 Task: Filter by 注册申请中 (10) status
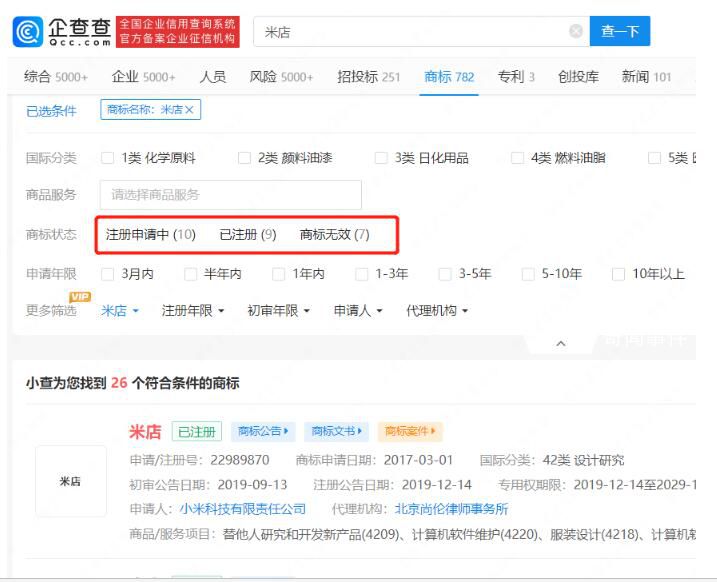point(150,235)
